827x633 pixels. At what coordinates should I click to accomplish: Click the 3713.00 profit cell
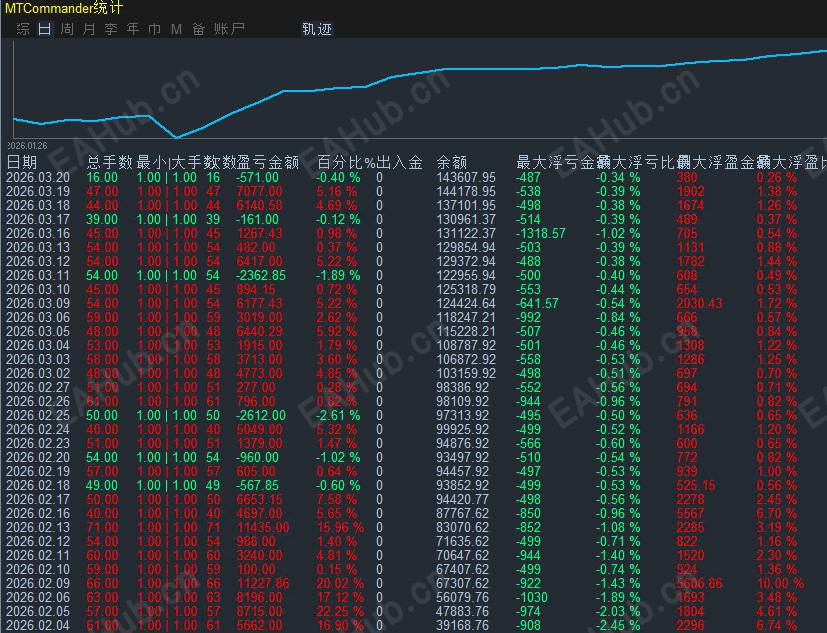click(259, 359)
